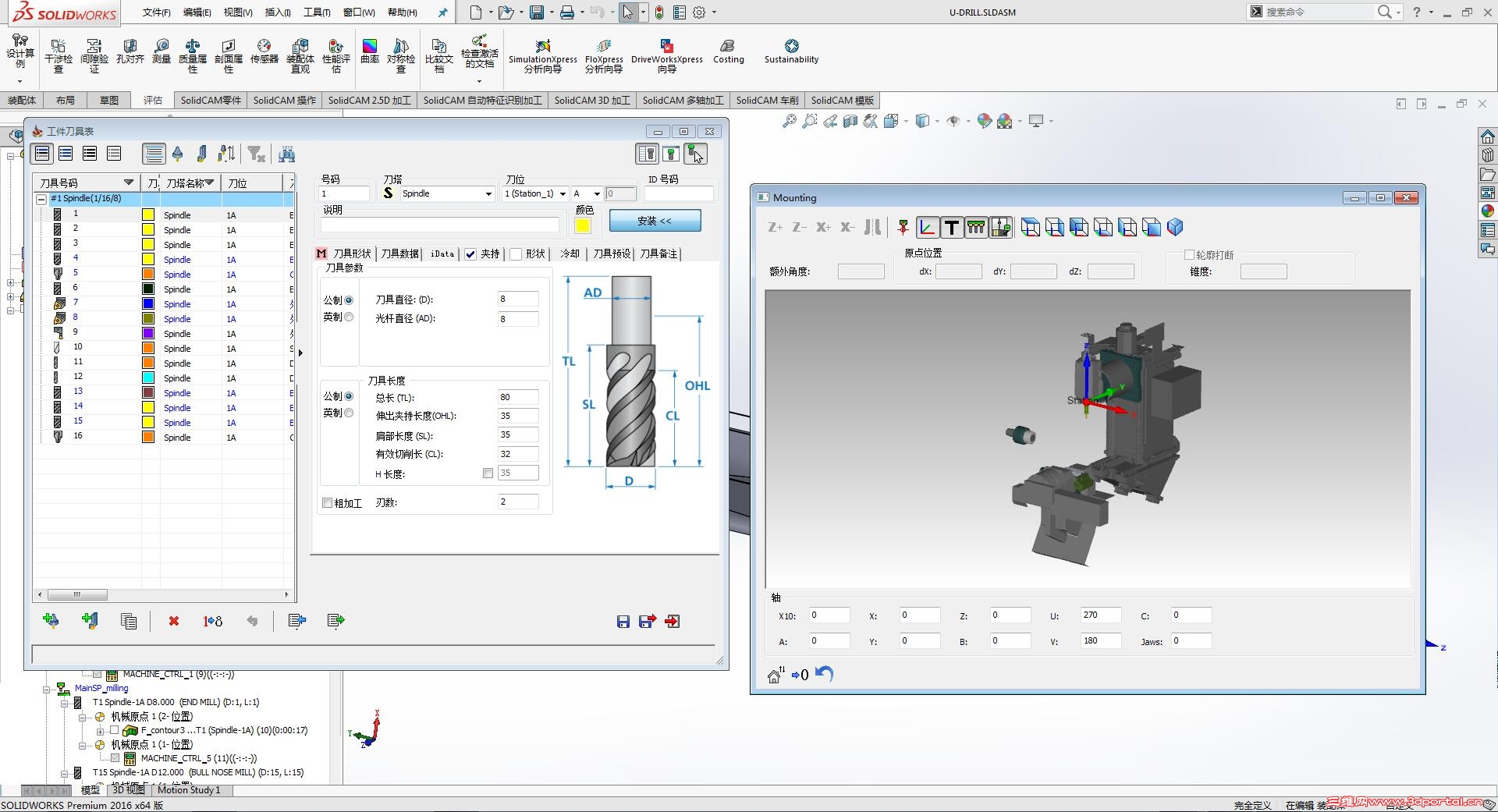Click save-as floppy with red arrow icon
The width and height of the screenshot is (1498, 812).
[648, 622]
